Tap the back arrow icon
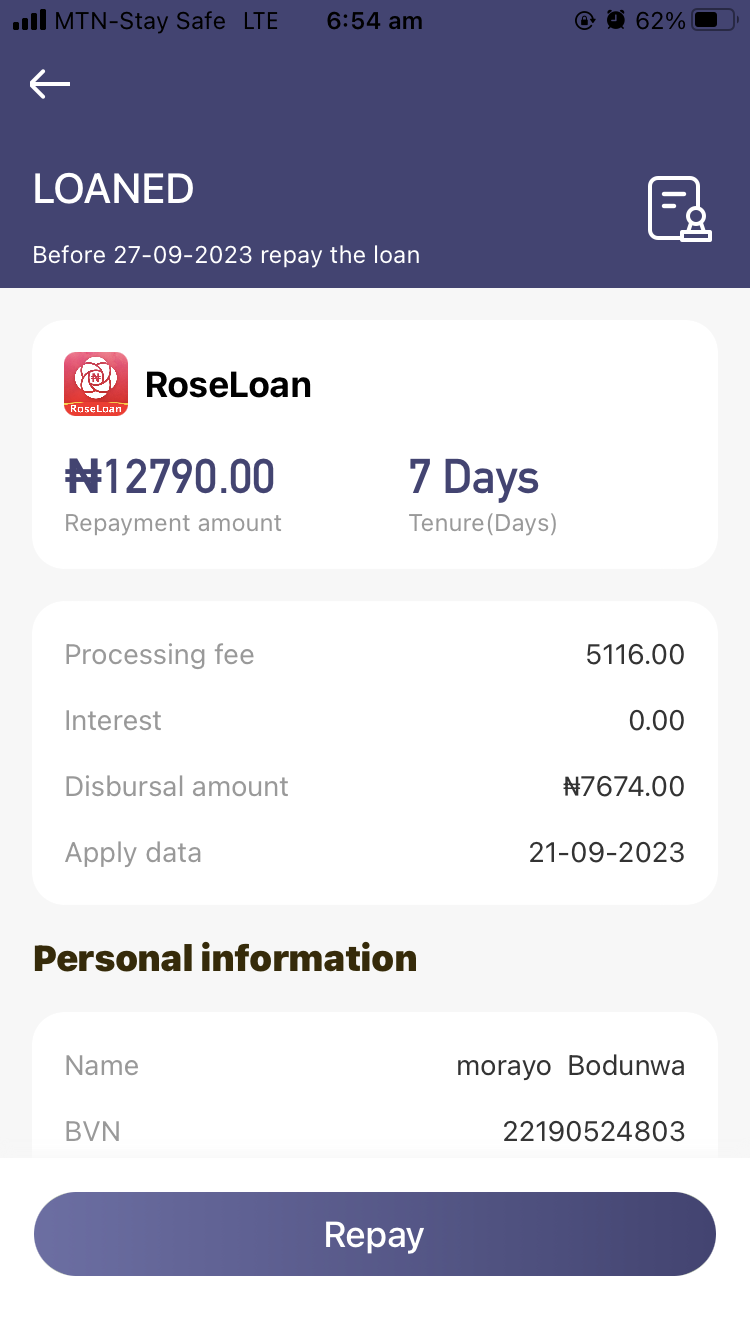Screen dimensions: 750x1334 (50, 84)
